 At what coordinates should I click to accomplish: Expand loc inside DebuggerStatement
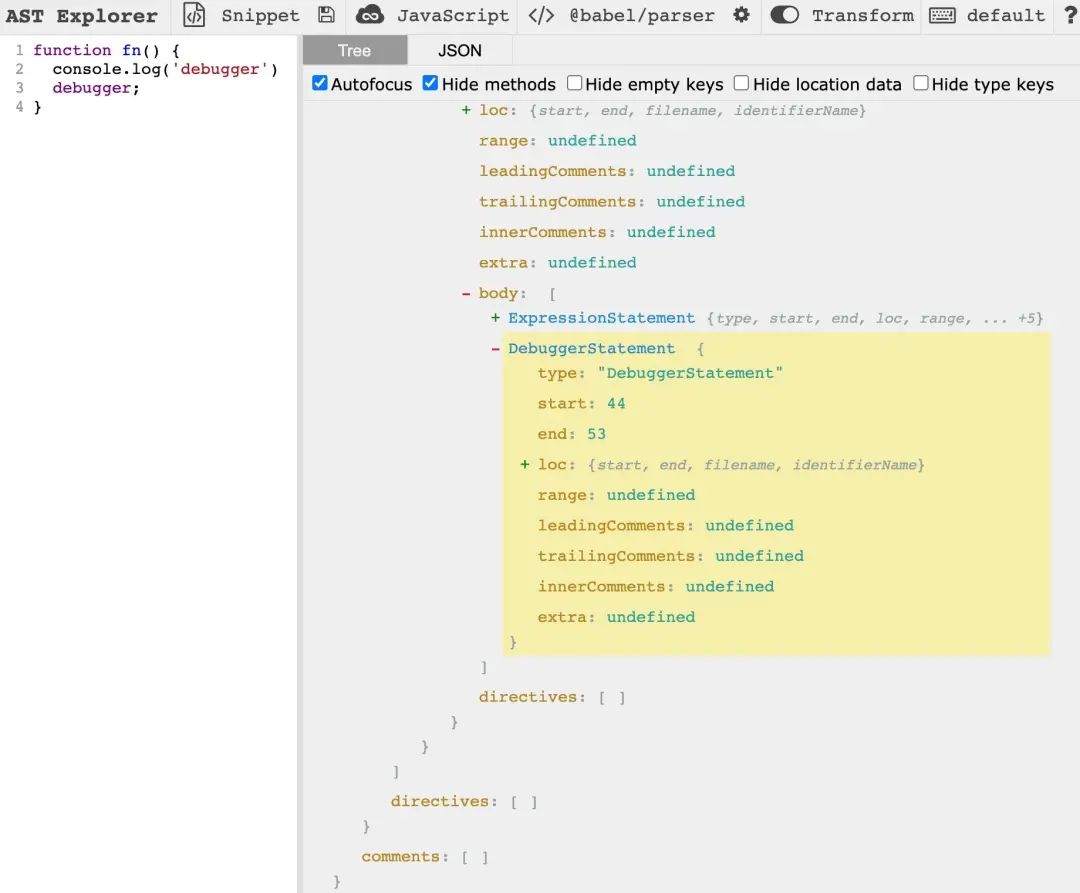pos(525,465)
